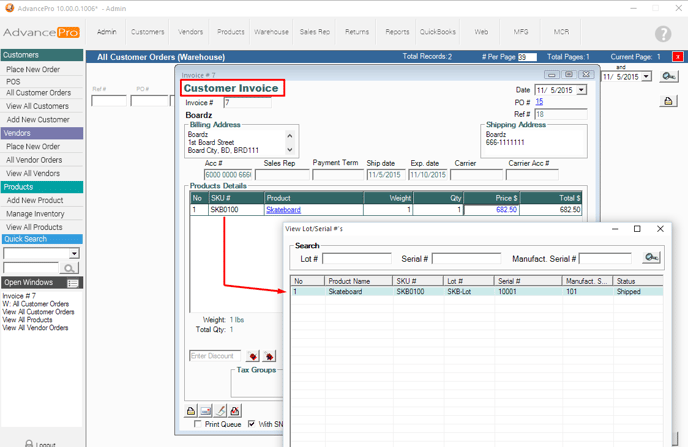The image size is (688, 447).
Task: Click search key icon in Lot/Serial window
Action: click(651, 258)
